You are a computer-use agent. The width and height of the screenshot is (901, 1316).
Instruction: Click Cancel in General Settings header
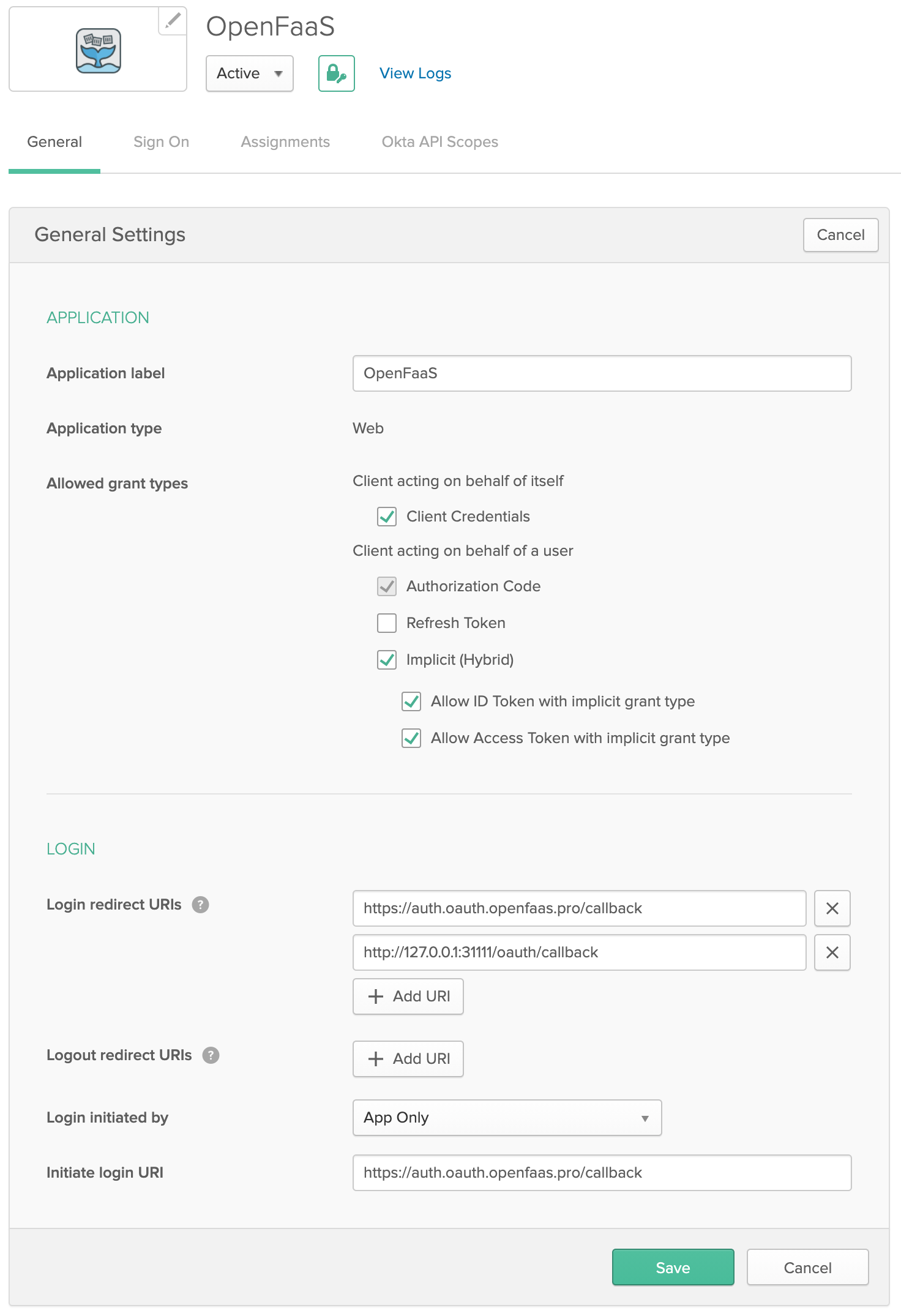(841, 235)
